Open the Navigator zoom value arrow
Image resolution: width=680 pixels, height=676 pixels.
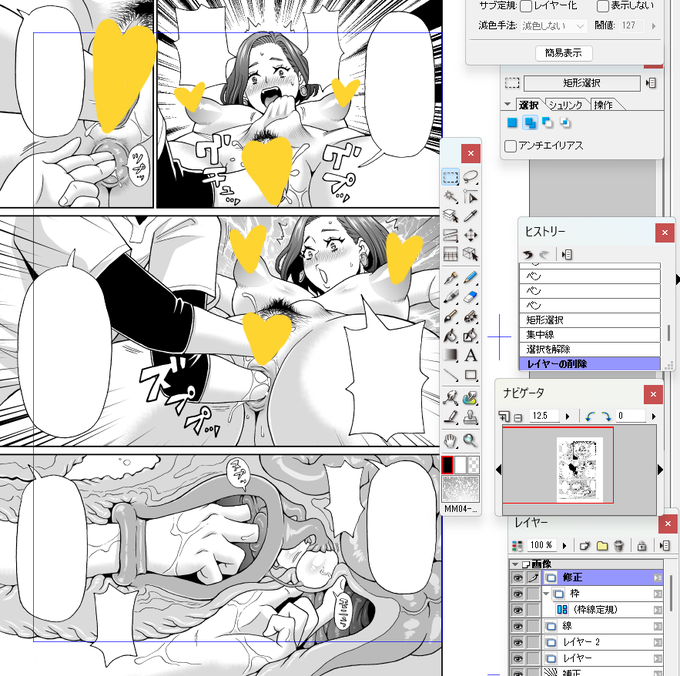tap(568, 417)
